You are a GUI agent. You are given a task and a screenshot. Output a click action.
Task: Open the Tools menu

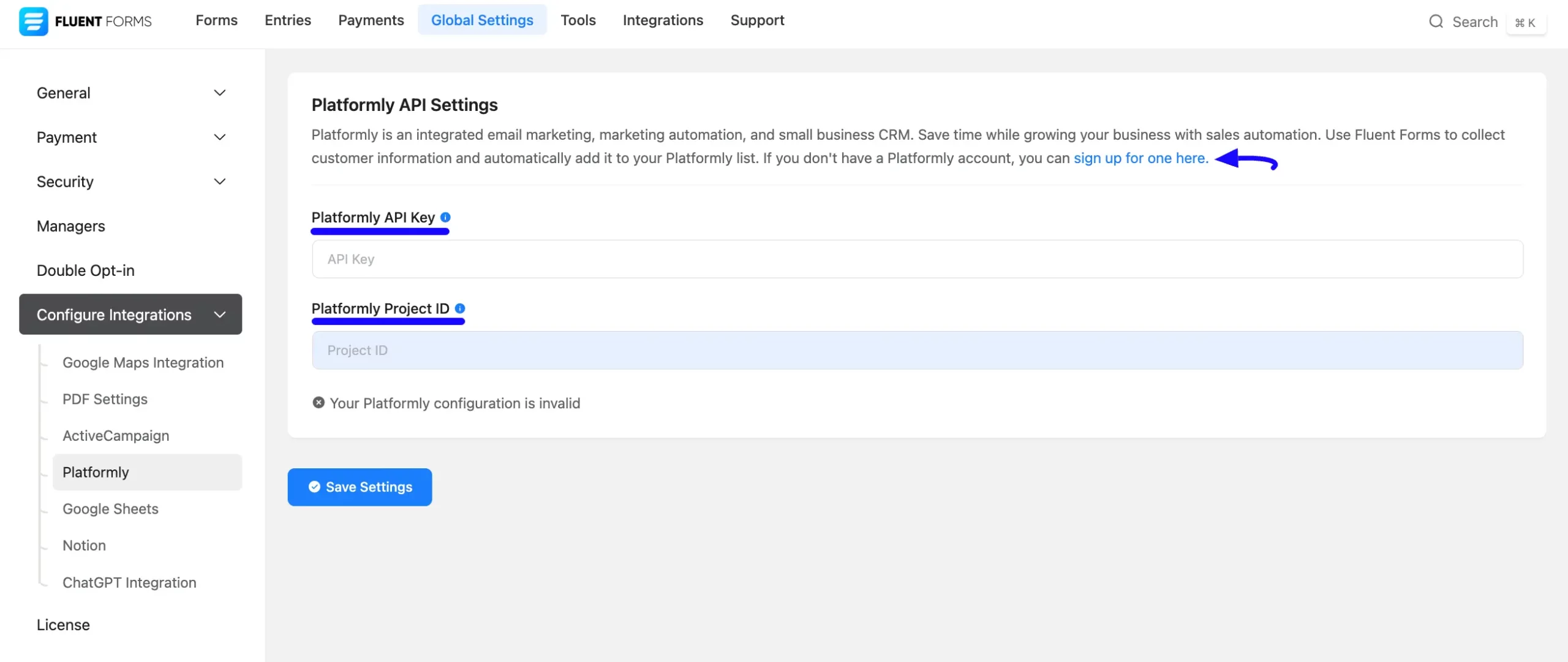578,20
